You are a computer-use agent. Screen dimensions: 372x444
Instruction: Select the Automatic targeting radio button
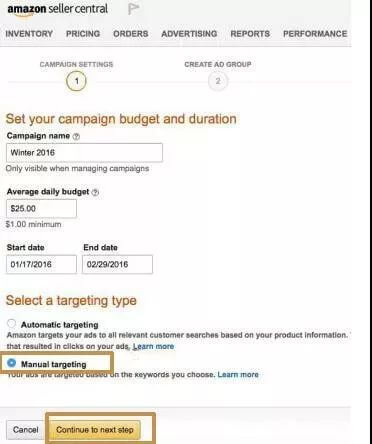coord(12,323)
